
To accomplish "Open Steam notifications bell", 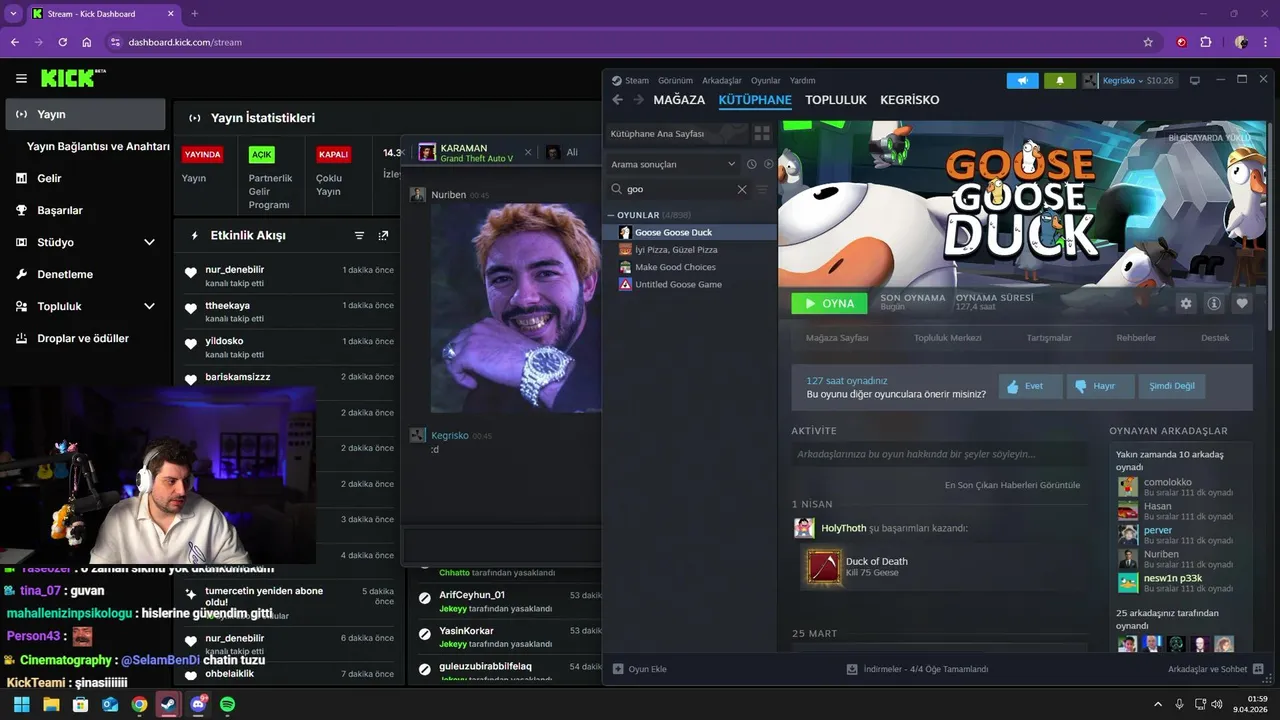I will pos(1060,80).
